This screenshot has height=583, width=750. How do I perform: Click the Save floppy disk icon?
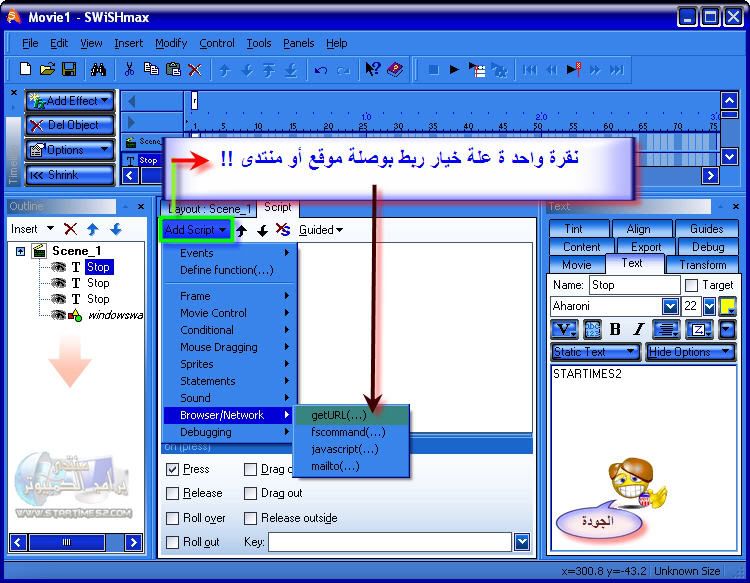(x=69, y=69)
